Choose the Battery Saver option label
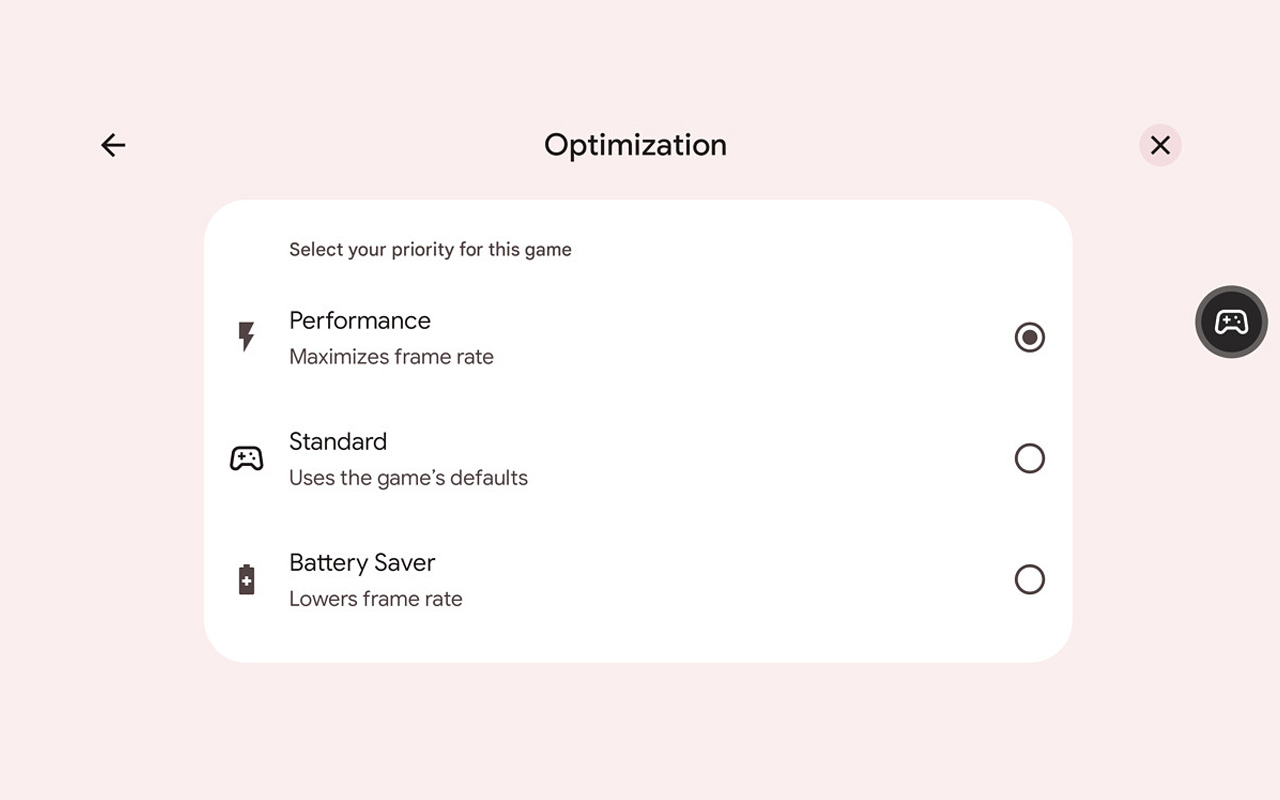 [x=362, y=563]
